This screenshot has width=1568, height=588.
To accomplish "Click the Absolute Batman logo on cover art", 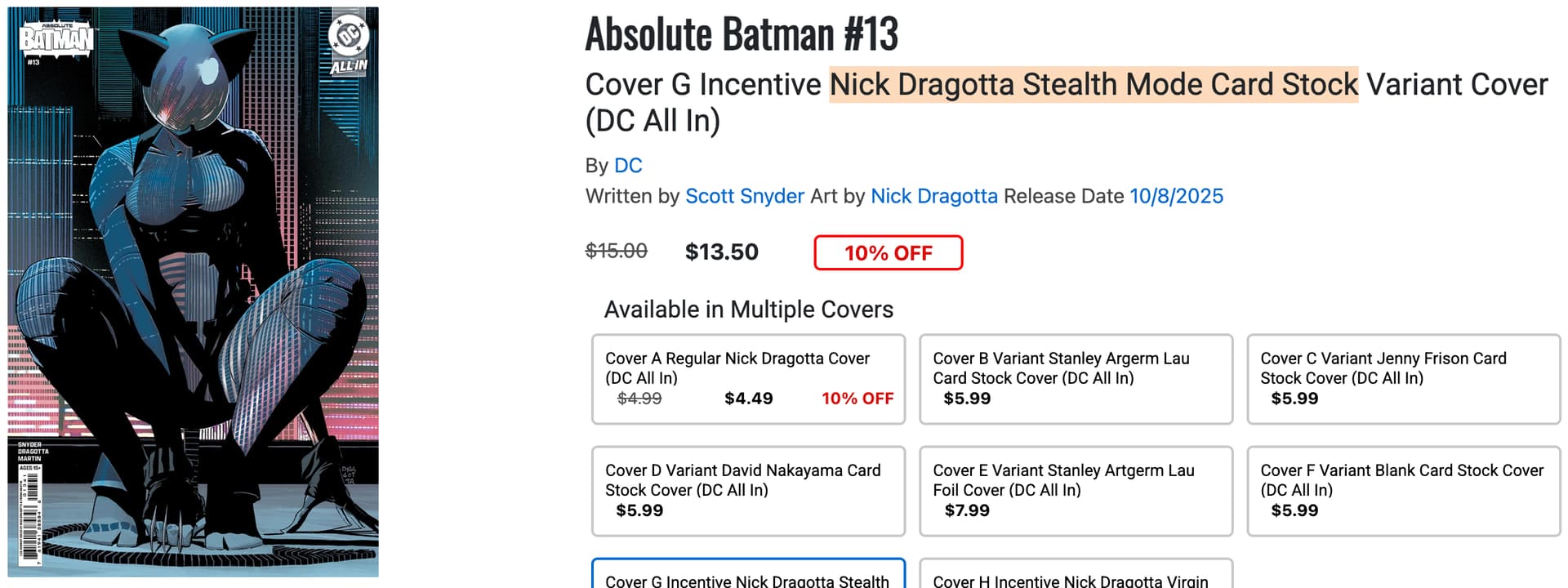I will point(56,38).
